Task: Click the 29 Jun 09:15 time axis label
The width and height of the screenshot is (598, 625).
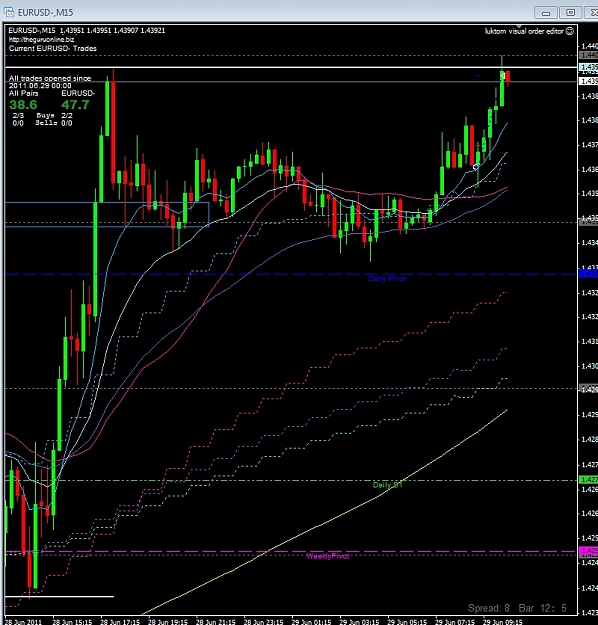Action: (x=503, y=621)
